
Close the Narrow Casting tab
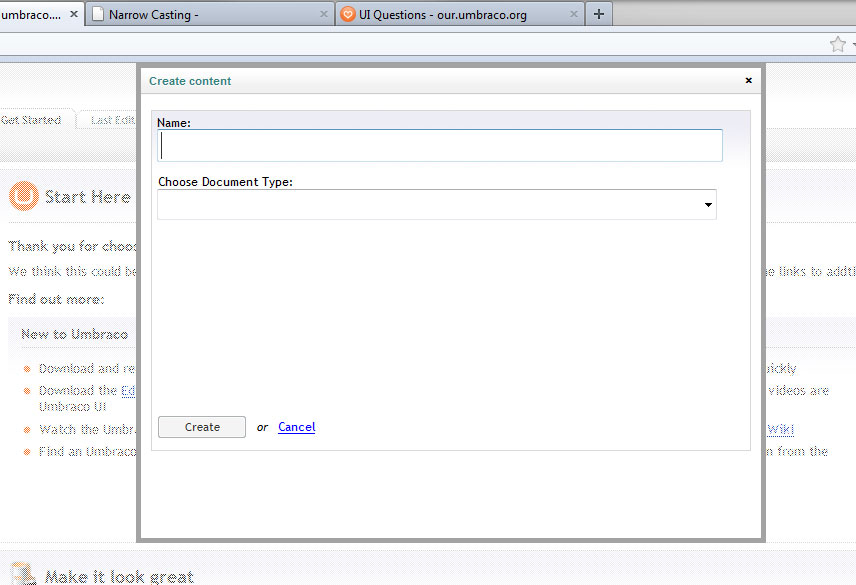click(323, 15)
